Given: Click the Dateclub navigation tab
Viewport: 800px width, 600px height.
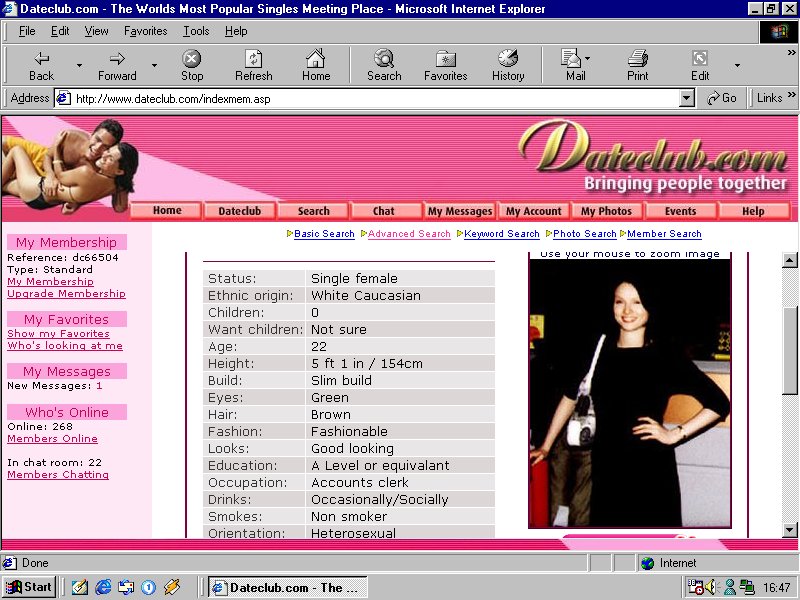Looking at the screenshot, I should click(239, 211).
